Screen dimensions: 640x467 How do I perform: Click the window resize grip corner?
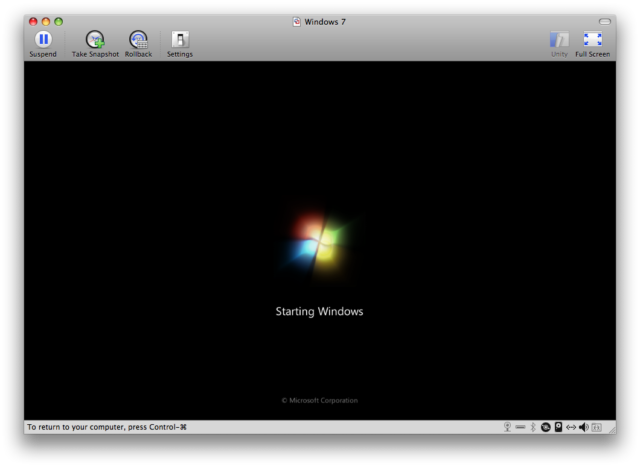pyautogui.click(x=612, y=429)
